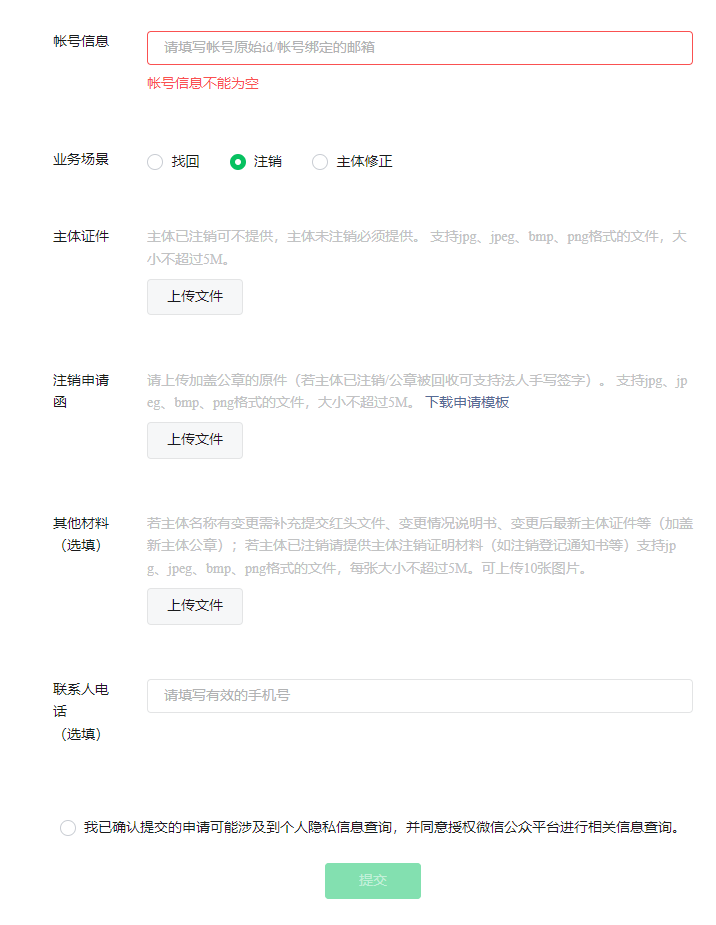716x925 pixels.
Task: Click the 主体已注销可不提供 hint text
Action: [417, 248]
